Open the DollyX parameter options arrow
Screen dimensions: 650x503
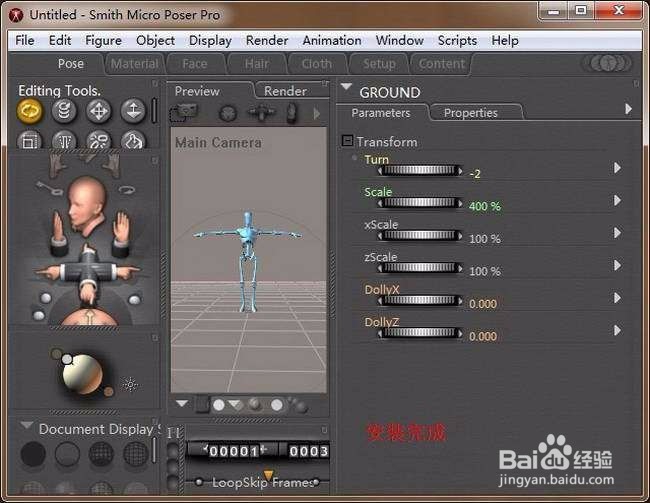coord(617,298)
